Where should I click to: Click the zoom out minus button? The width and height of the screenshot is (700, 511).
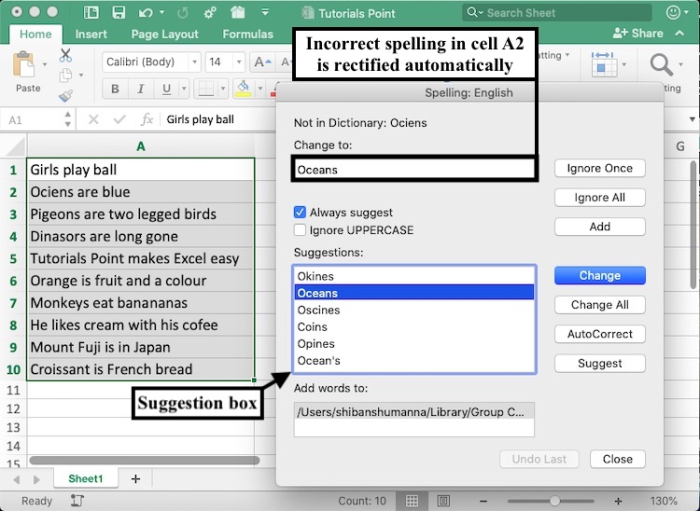point(483,501)
